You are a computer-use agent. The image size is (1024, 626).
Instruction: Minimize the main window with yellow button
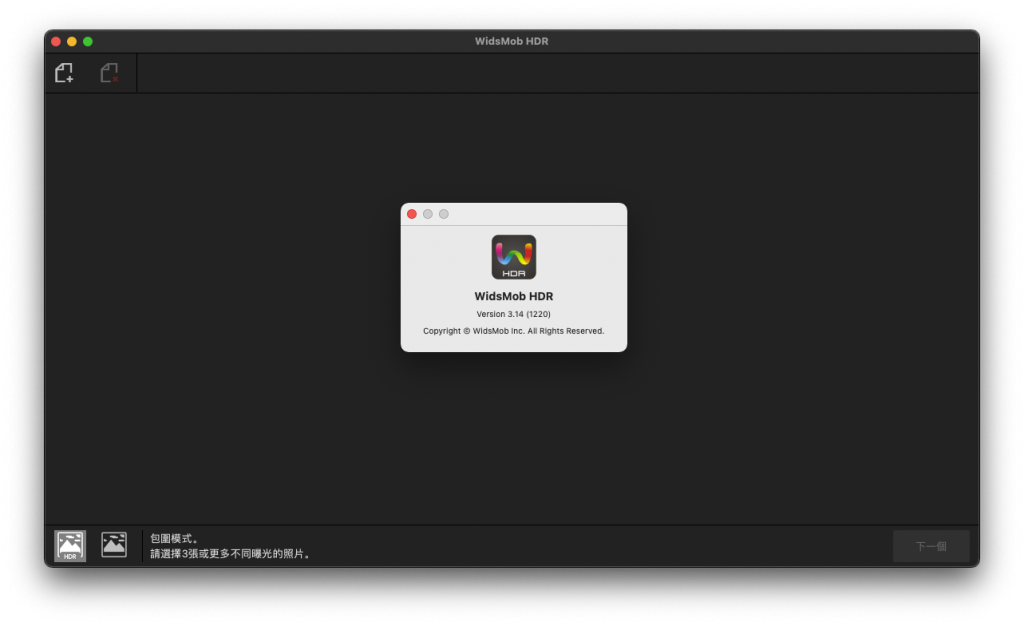(72, 42)
